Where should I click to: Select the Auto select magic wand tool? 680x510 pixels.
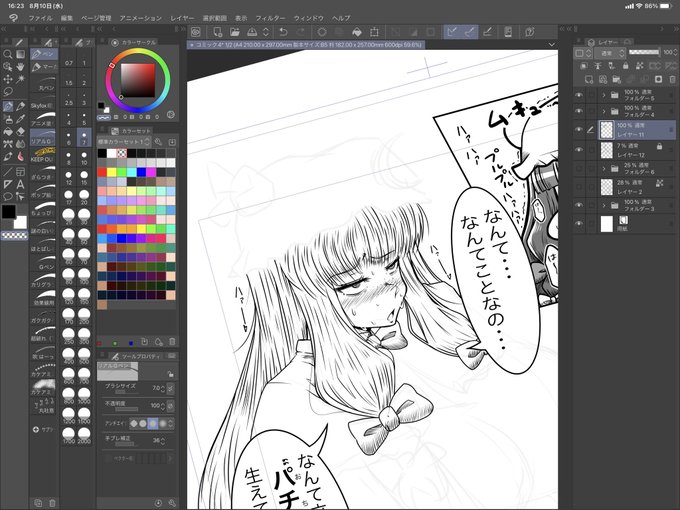click(x=20, y=79)
